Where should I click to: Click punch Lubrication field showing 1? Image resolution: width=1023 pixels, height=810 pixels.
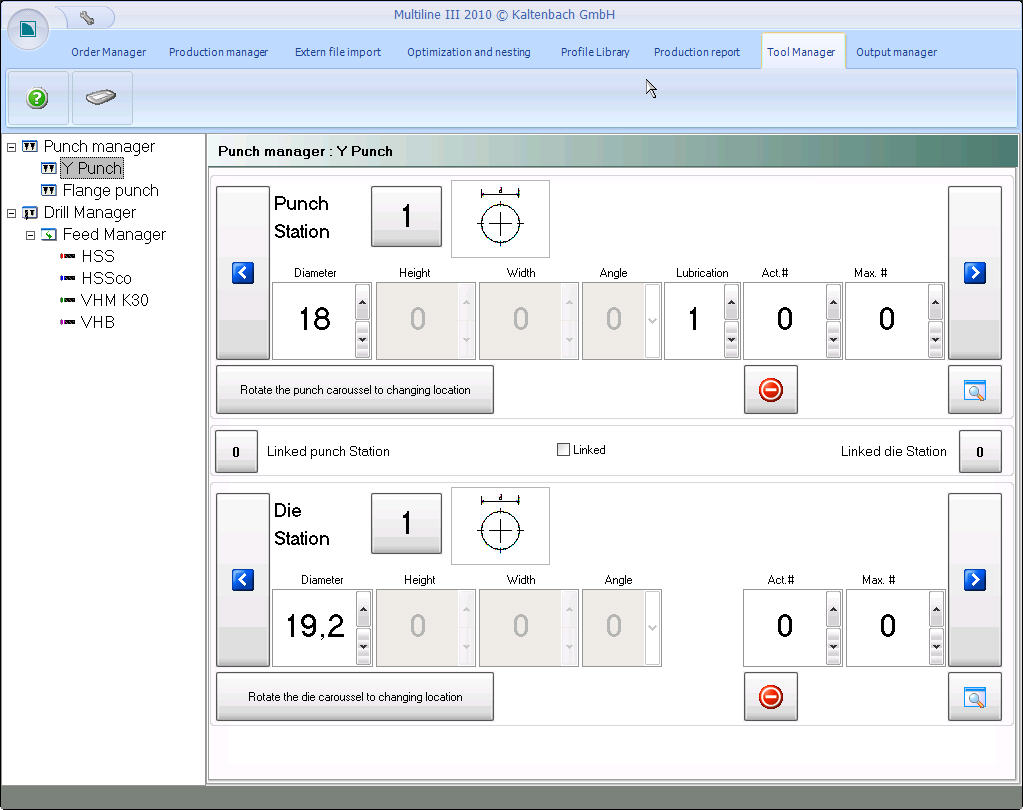(x=694, y=320)
